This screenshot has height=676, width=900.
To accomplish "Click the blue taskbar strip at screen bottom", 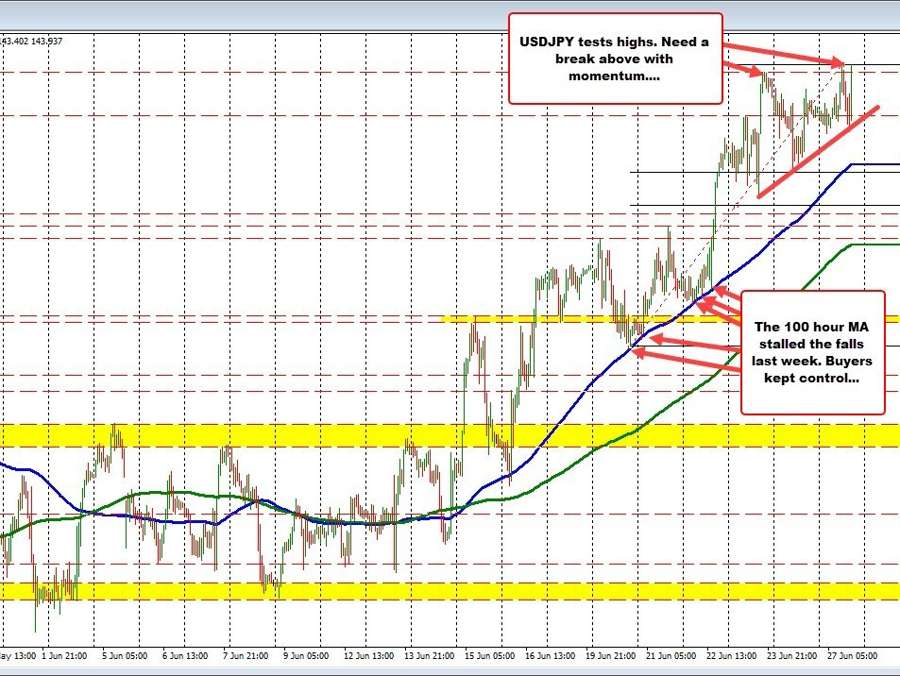I will point(450,672).
